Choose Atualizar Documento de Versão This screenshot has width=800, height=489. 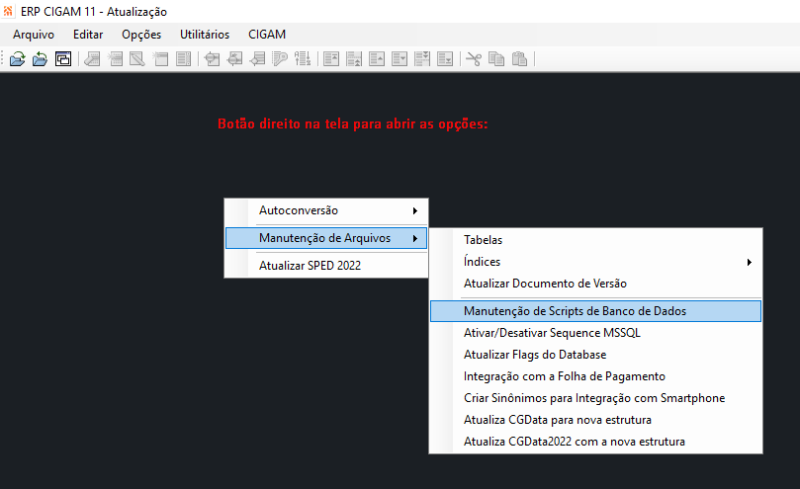pos(595,283)
